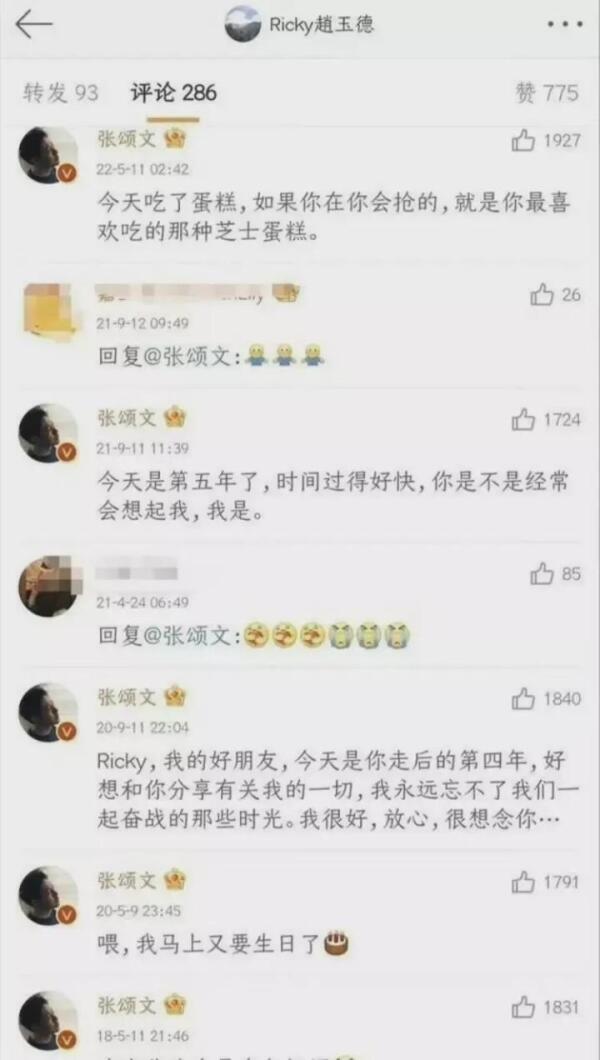The image size is (600, 1060).
Task: Open 张颂文 avatar on cheesecake comment
Action: click(47, 155)
